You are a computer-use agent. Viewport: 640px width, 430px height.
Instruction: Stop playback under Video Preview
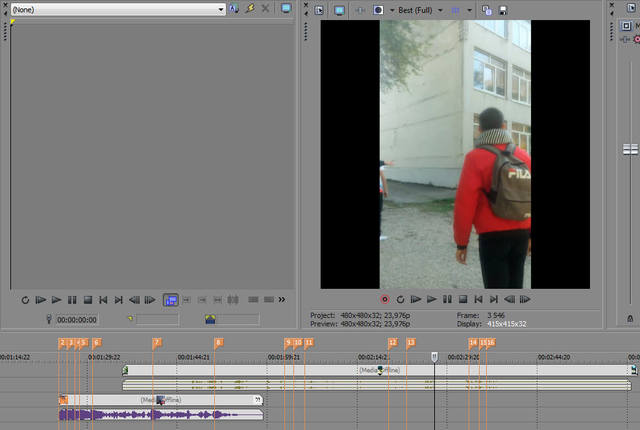click(463, 299)
